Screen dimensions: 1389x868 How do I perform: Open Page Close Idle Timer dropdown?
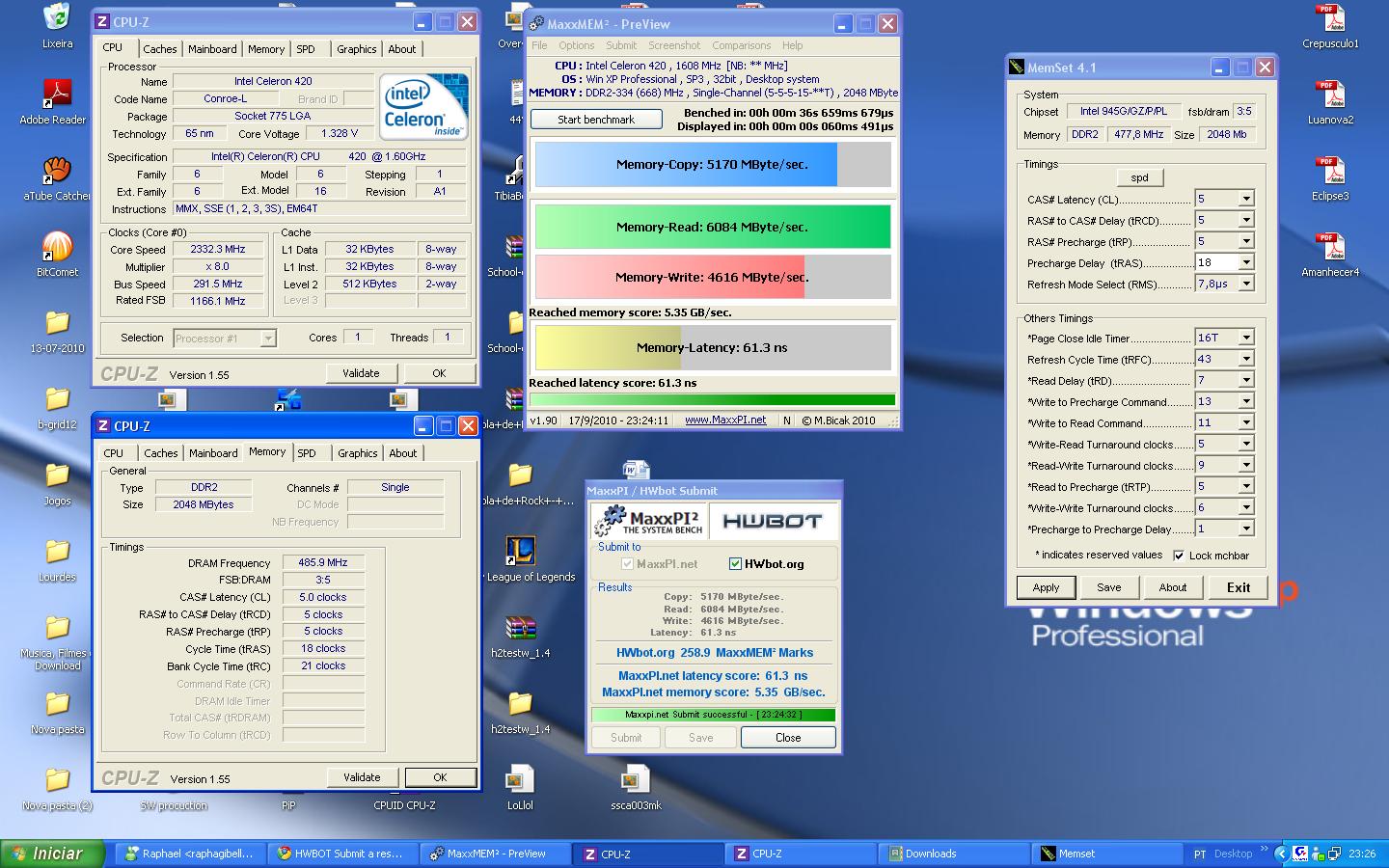(x=1246, y=338)
